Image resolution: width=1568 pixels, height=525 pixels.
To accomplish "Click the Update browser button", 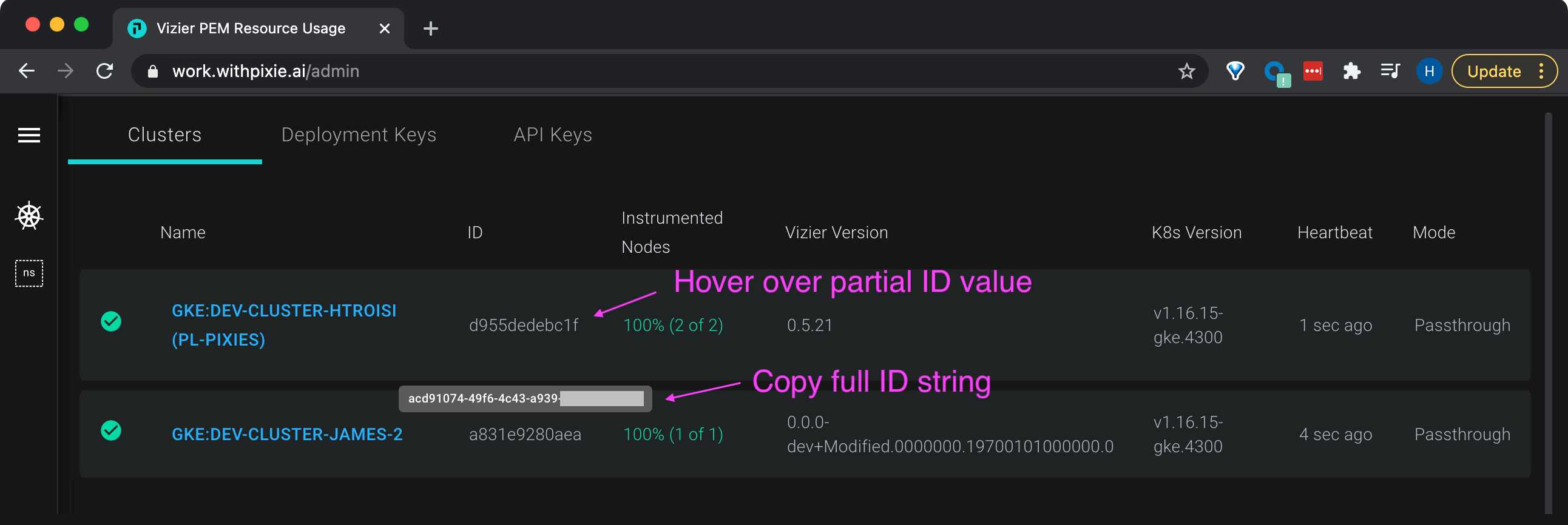I will (x=1495, y=72).
